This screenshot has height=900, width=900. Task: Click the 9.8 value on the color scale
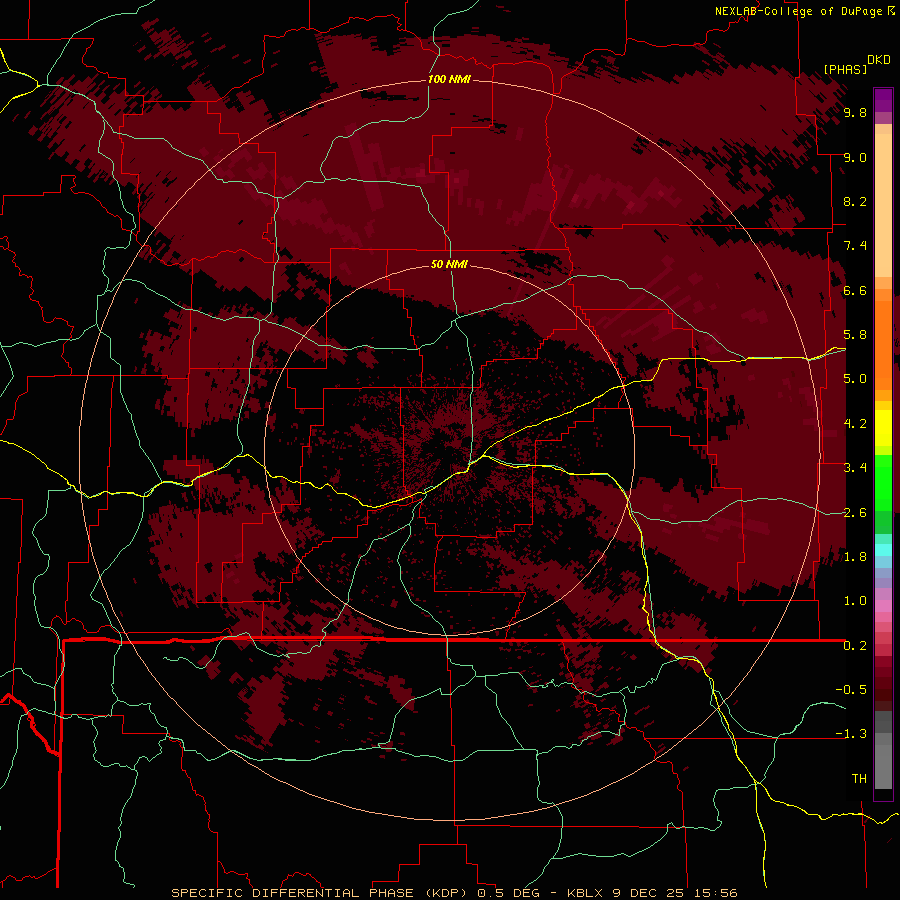(855, 112)
